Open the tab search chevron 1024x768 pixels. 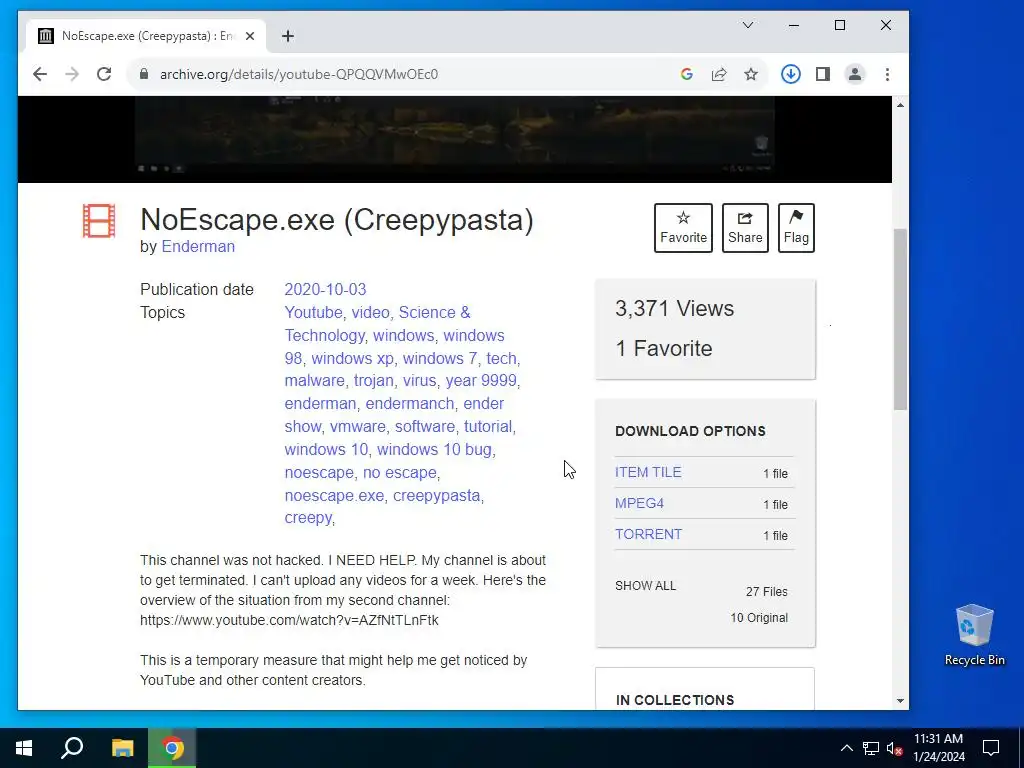tap(748, 25)
